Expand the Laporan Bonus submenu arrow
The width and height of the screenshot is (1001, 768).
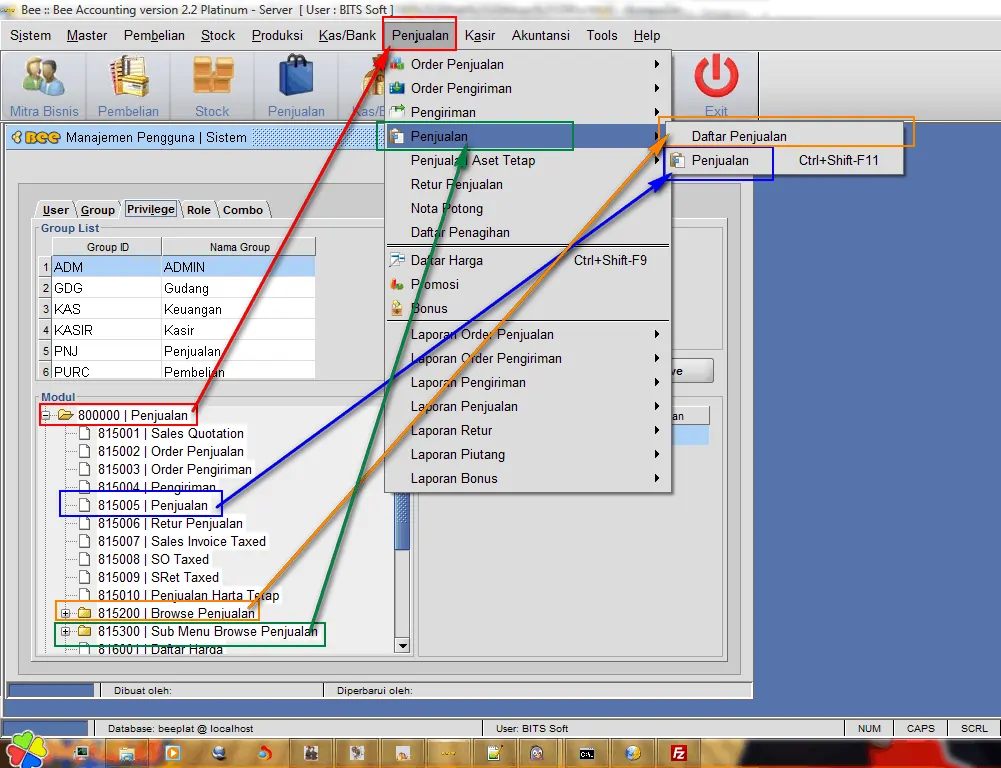(x=656, y=478)
